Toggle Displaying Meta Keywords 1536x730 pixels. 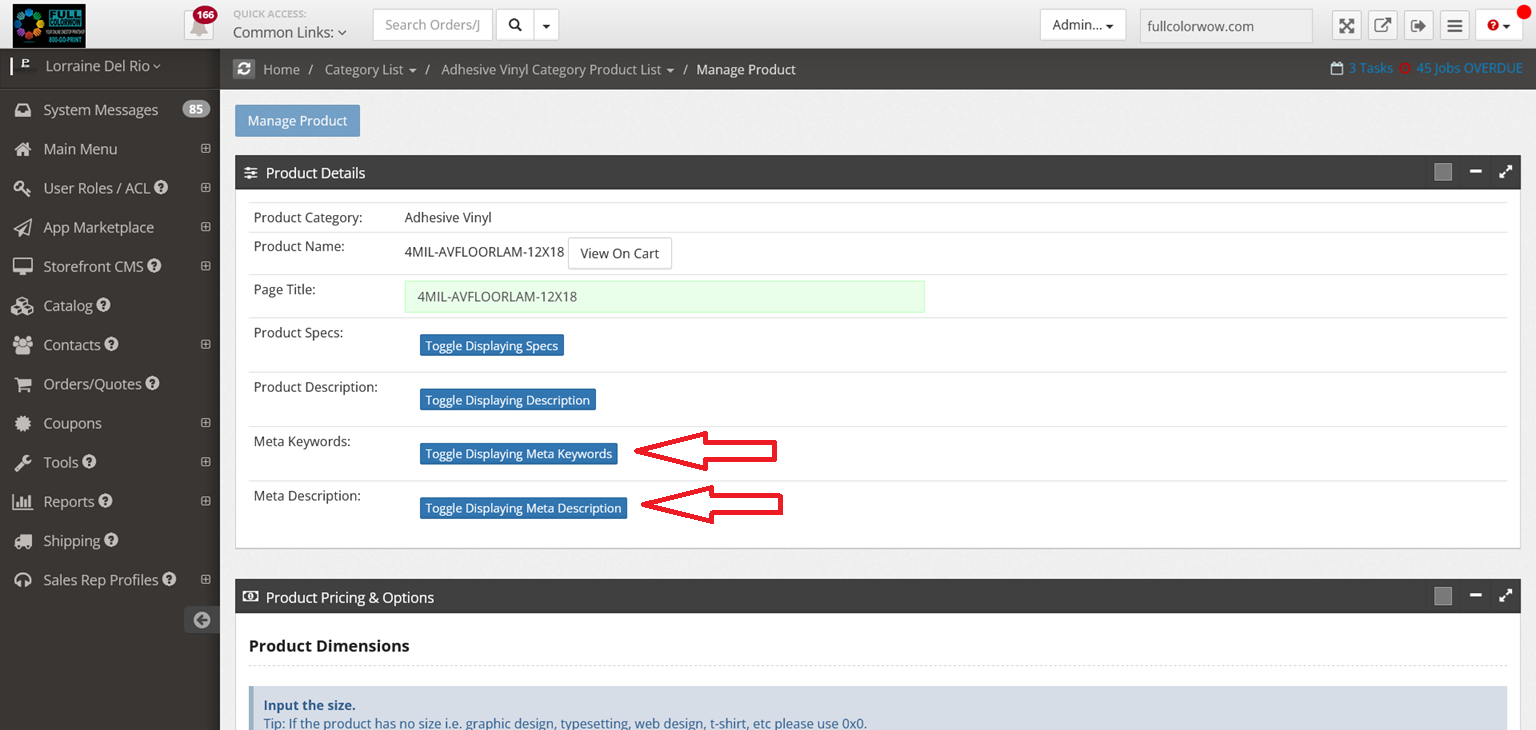518,453
